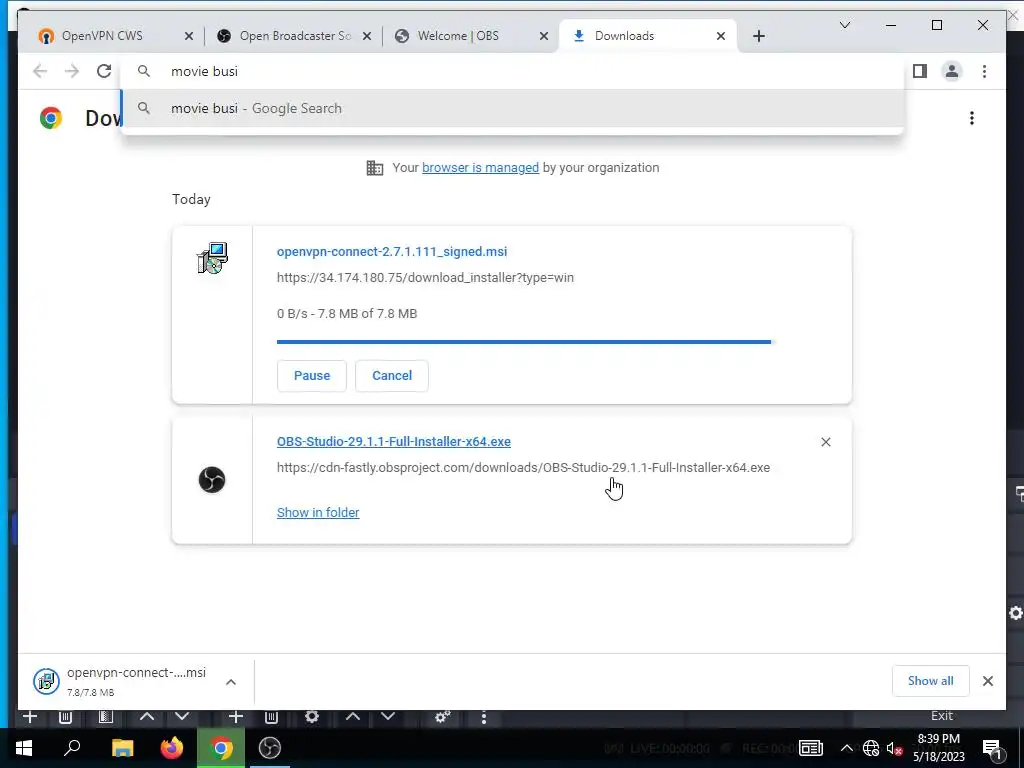Go back to the previous page
Viewport: 1024px width, 768px height.
tap(40, 71)
